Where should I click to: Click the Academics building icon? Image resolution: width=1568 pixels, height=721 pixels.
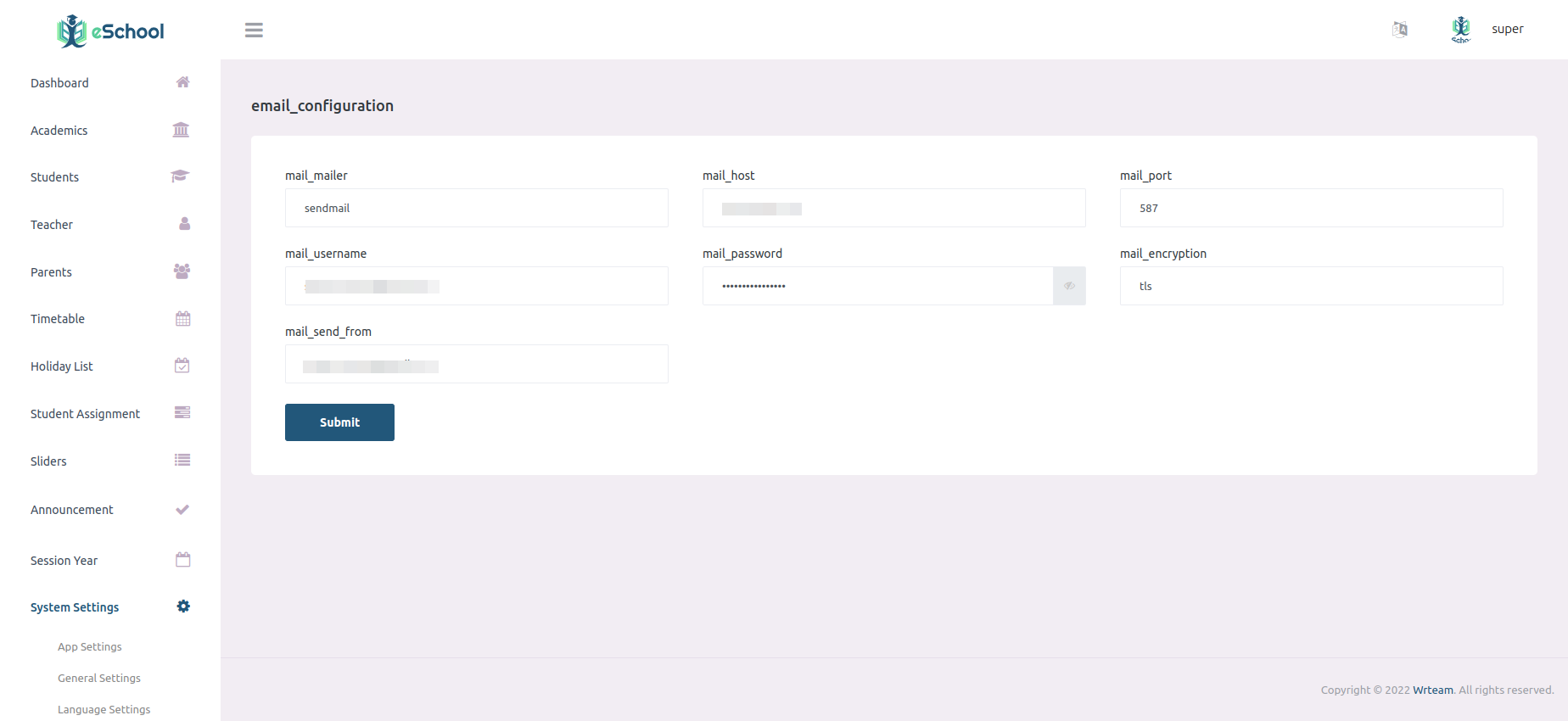(x=181, y=130)
